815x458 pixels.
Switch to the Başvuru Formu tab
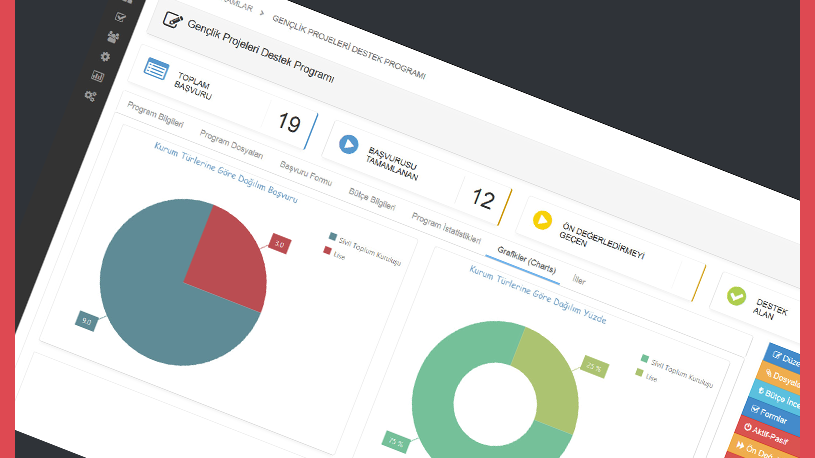point(306,174)
